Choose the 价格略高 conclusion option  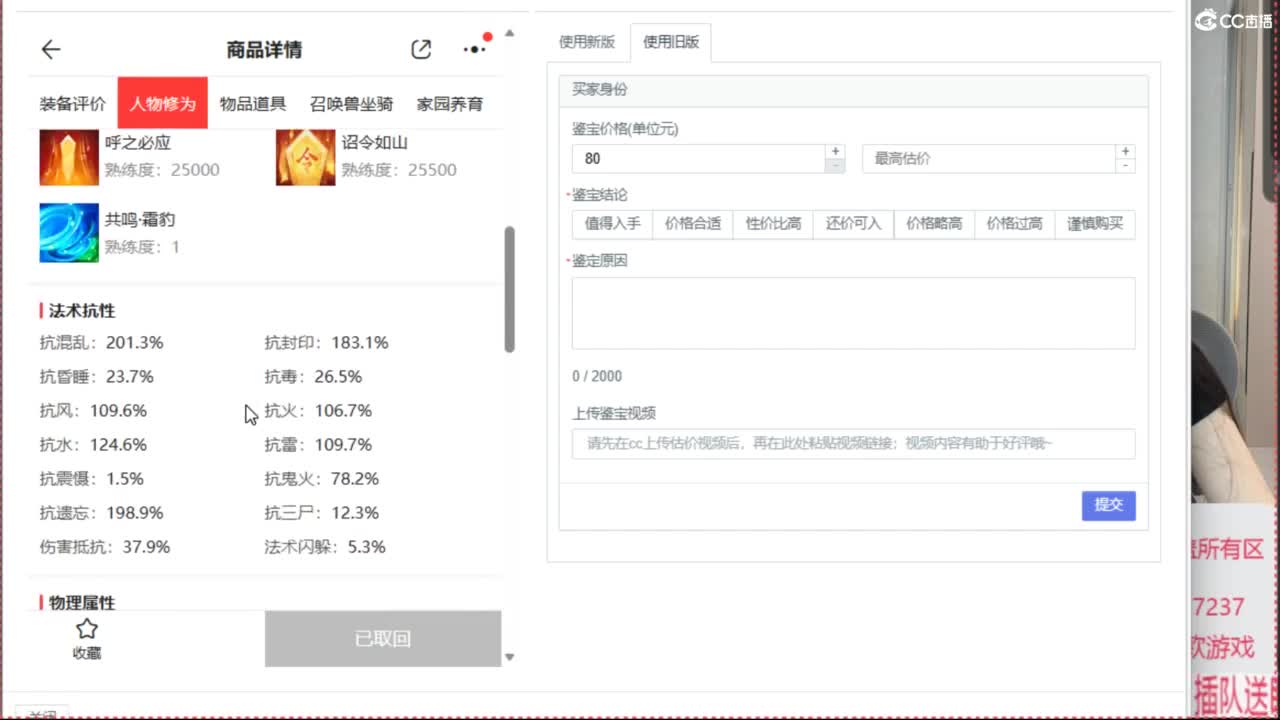pos(934,224)
